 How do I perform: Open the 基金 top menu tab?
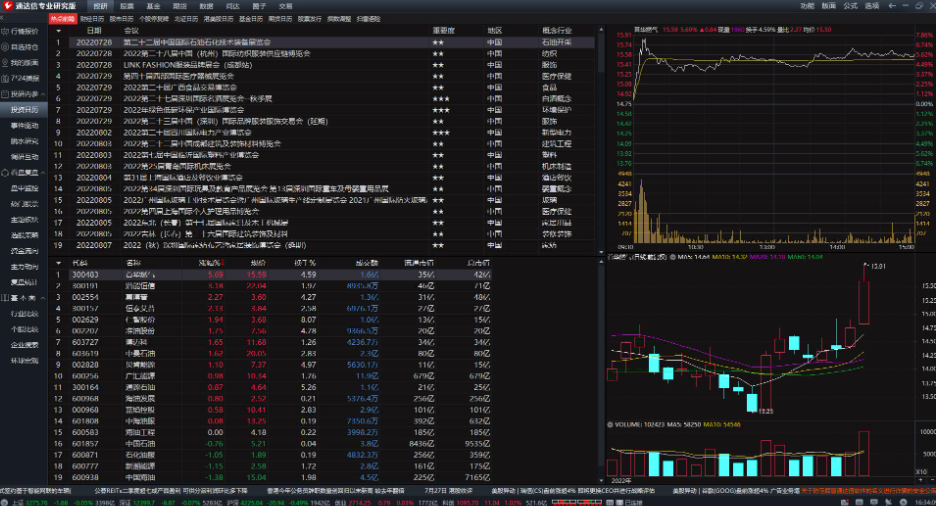point(153,6)
